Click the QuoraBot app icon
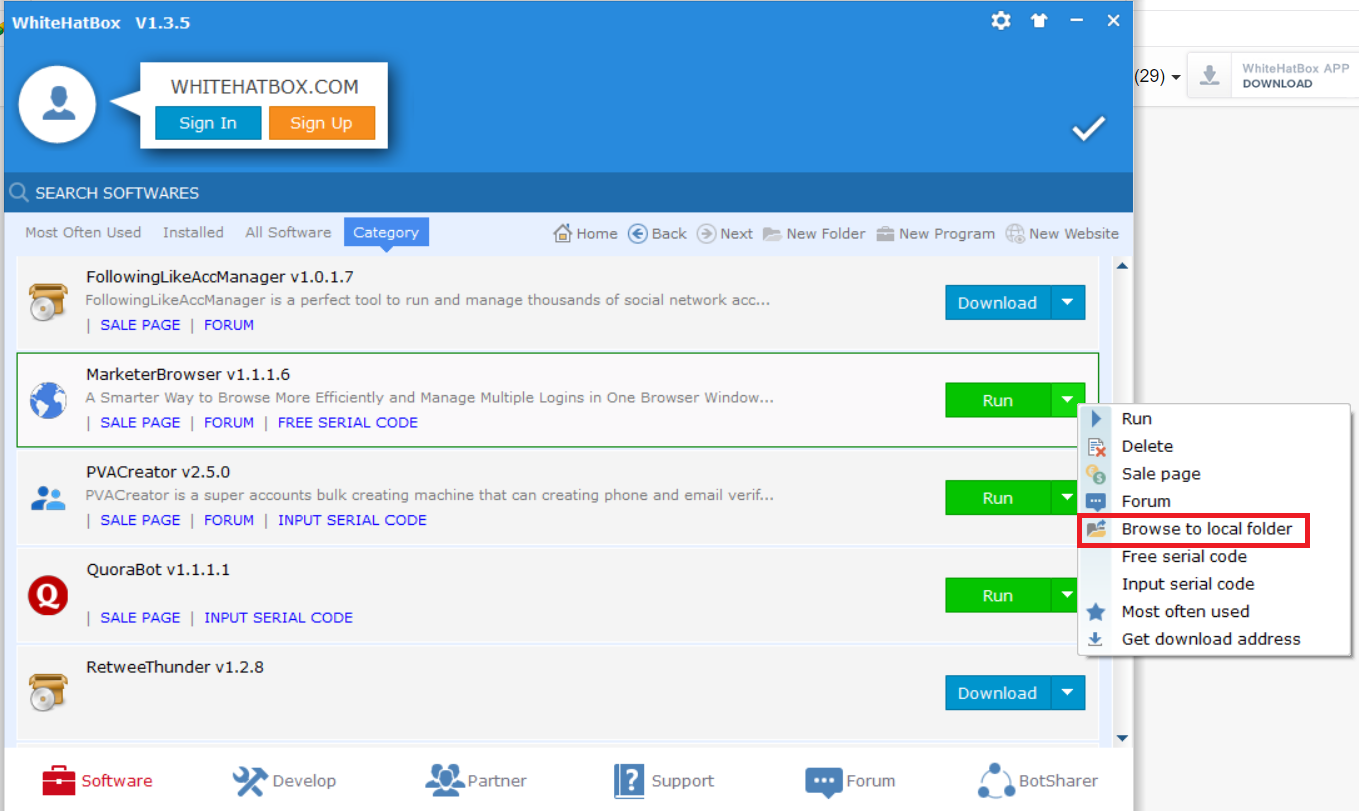Image resolution: width=1359 pixels, height=811 pixels. point(48,596)
